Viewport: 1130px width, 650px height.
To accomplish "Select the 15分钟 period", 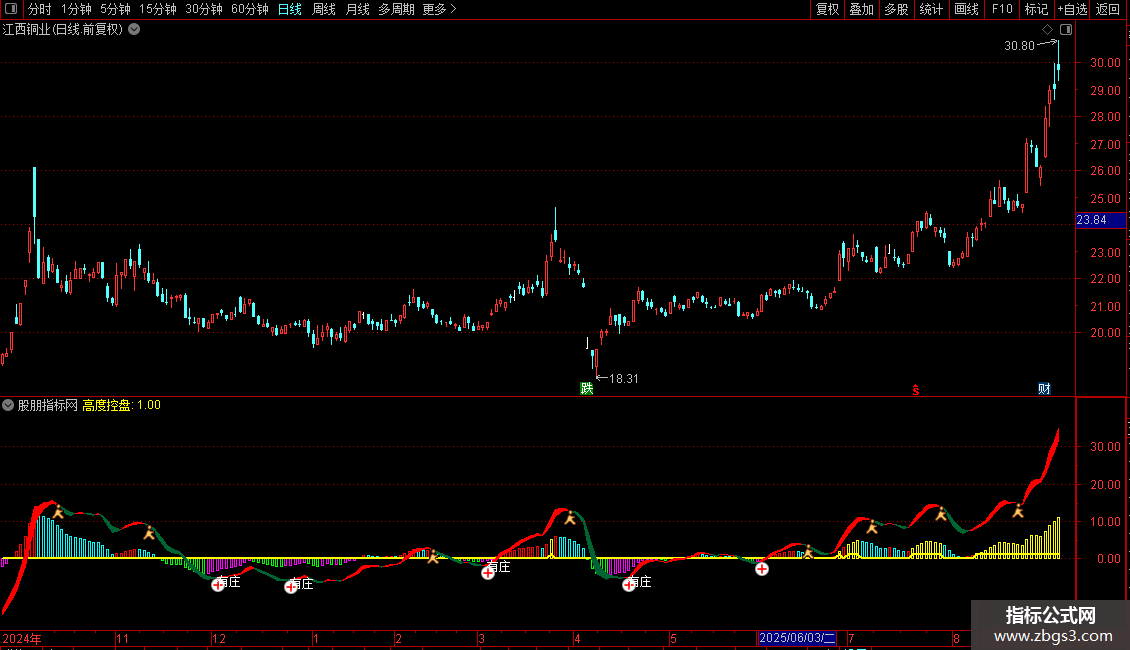I will pos(158,9).
